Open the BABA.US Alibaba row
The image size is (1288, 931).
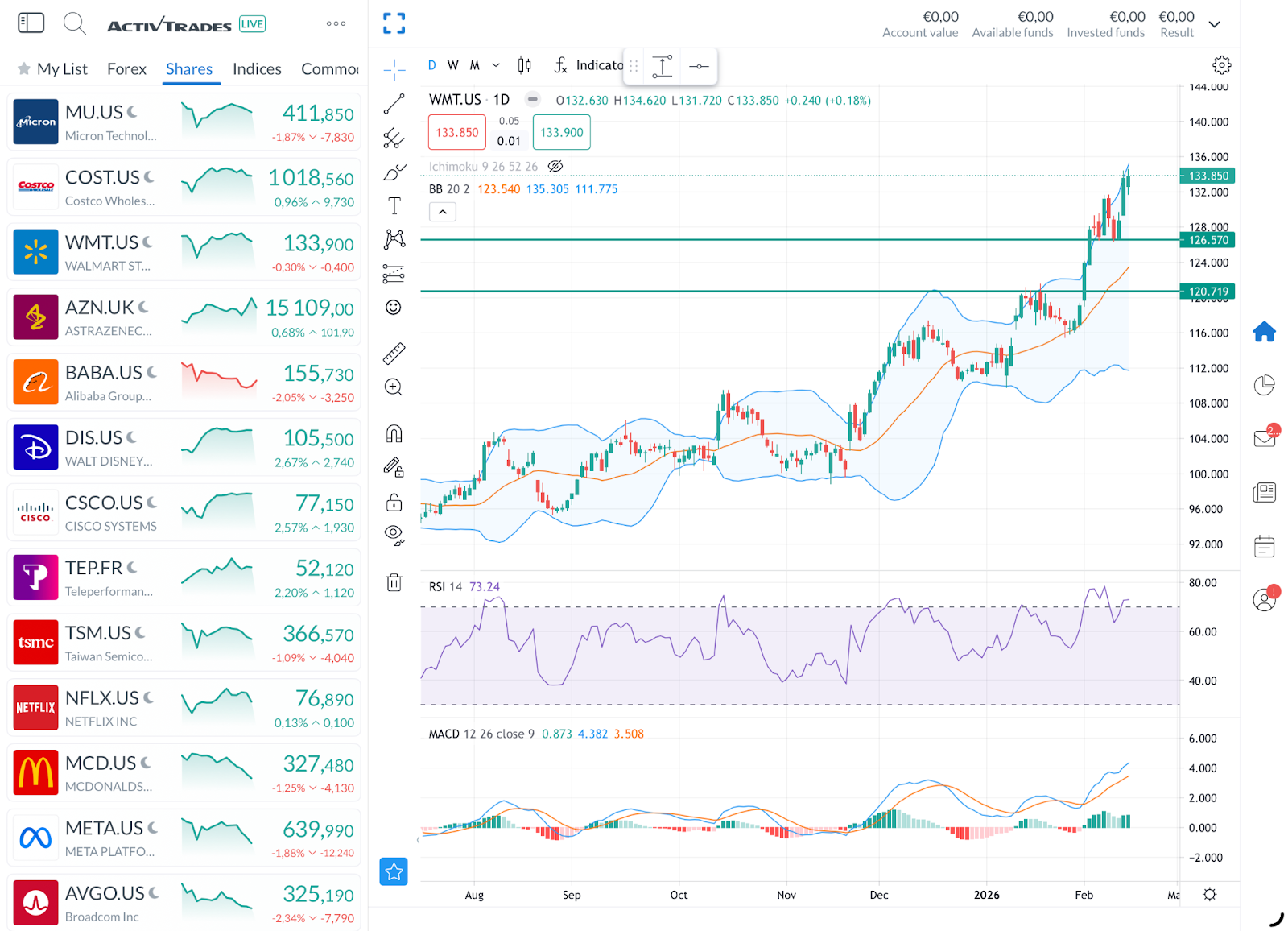tap(184, 383)
